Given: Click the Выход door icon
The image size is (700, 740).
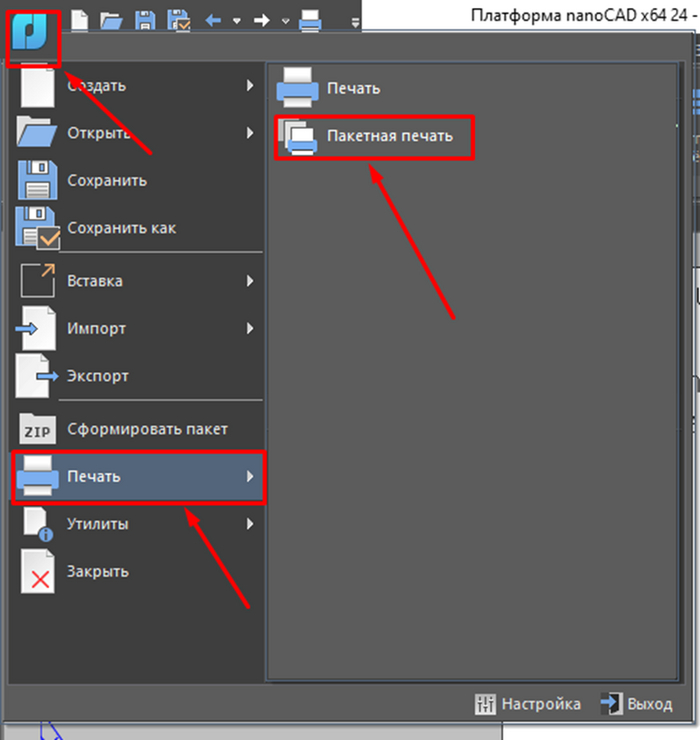Looking at the screenshot, I should coord(611,704).
